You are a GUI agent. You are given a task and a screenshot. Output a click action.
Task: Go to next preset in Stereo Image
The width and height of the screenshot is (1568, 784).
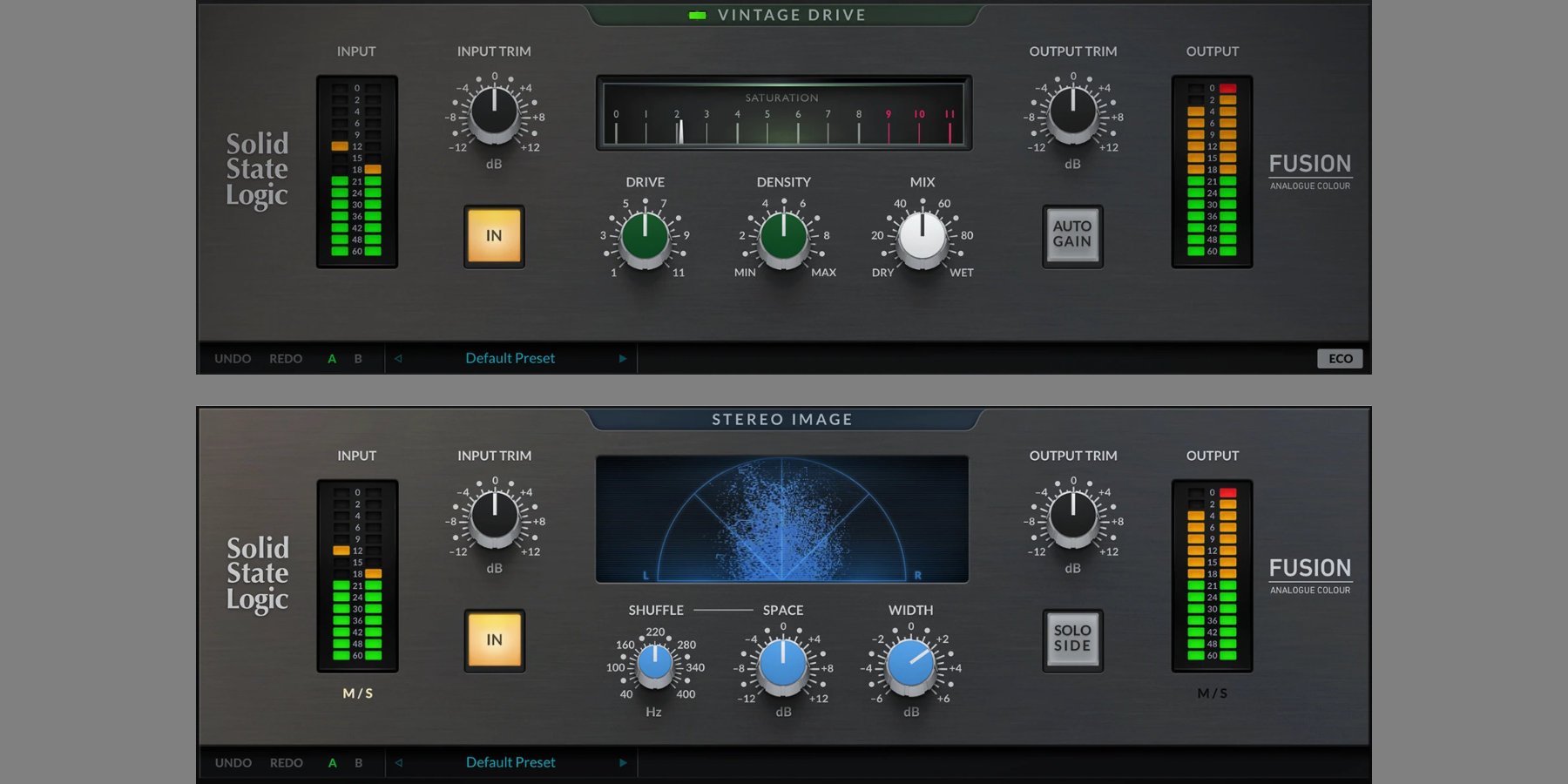coord(622,762)
